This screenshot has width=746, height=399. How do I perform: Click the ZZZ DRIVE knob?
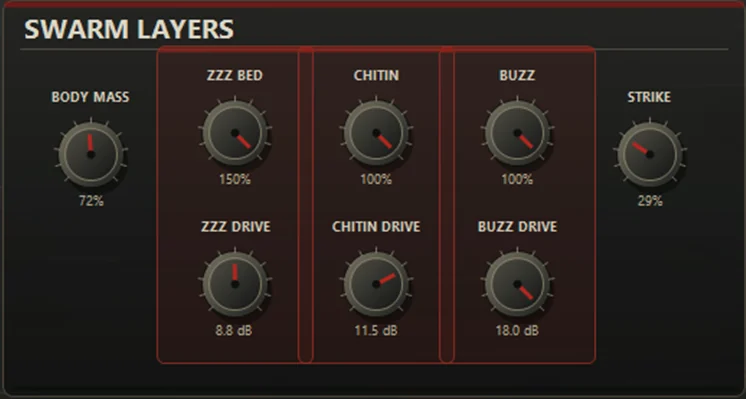click(235, 284)
